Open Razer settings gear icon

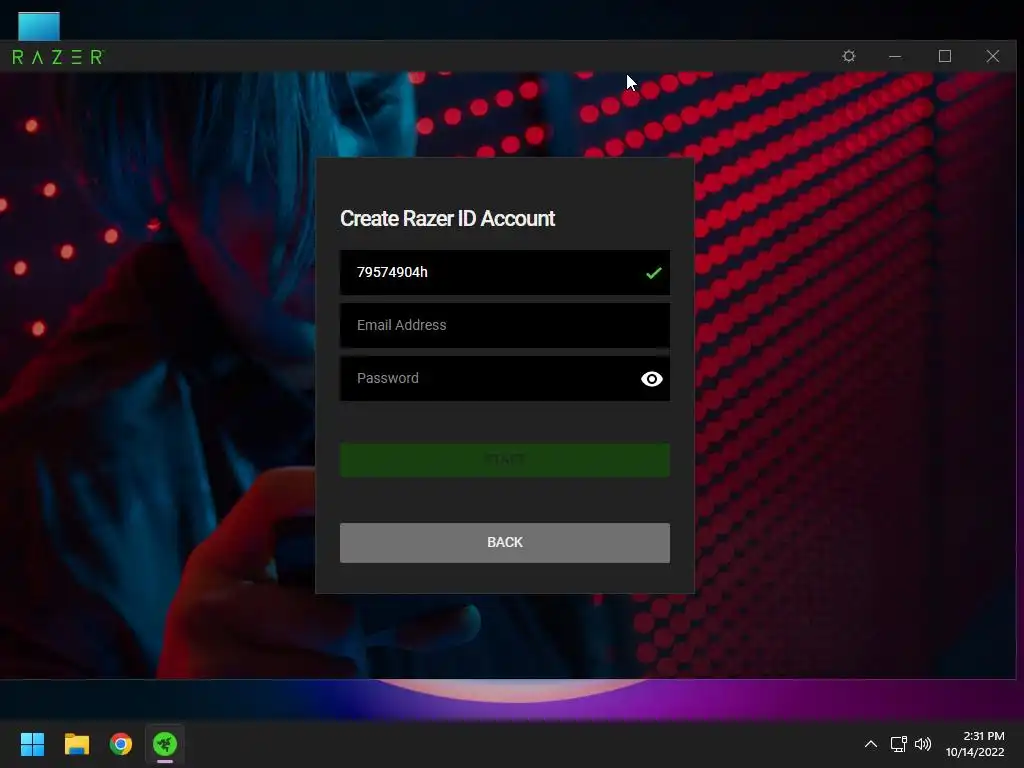click(848, 56)
